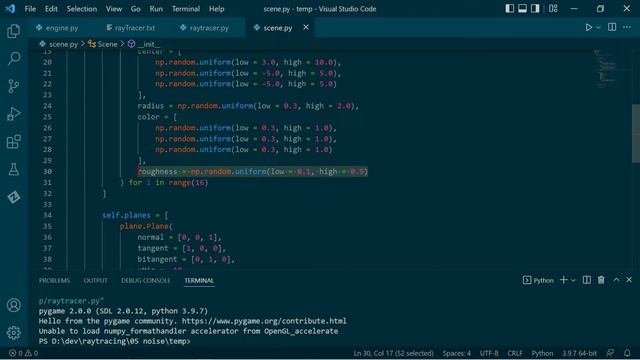This screenshot has width=640, height=360.
Task: Change indentation via Spaces: 4
Action: tap(457, 353)
